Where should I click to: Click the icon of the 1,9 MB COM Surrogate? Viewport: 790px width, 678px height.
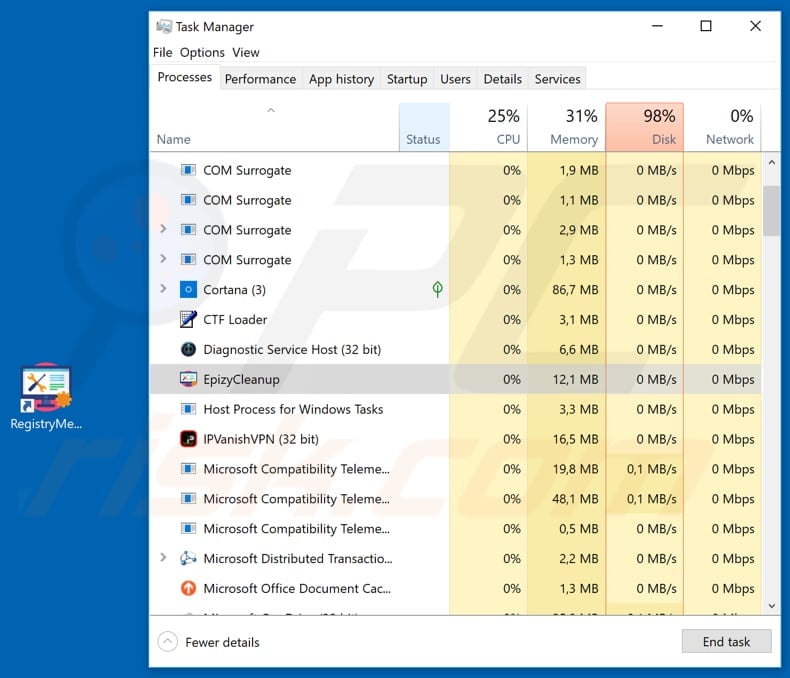coord(188,170)
